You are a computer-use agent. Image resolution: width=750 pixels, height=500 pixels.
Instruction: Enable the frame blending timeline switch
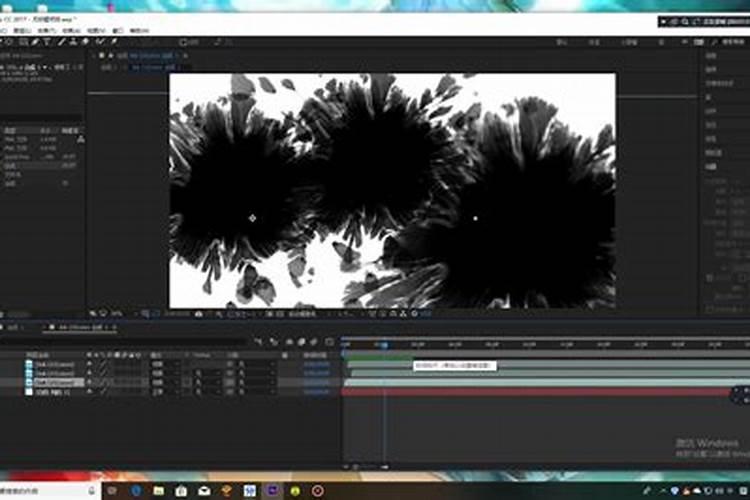pos(301,342)
